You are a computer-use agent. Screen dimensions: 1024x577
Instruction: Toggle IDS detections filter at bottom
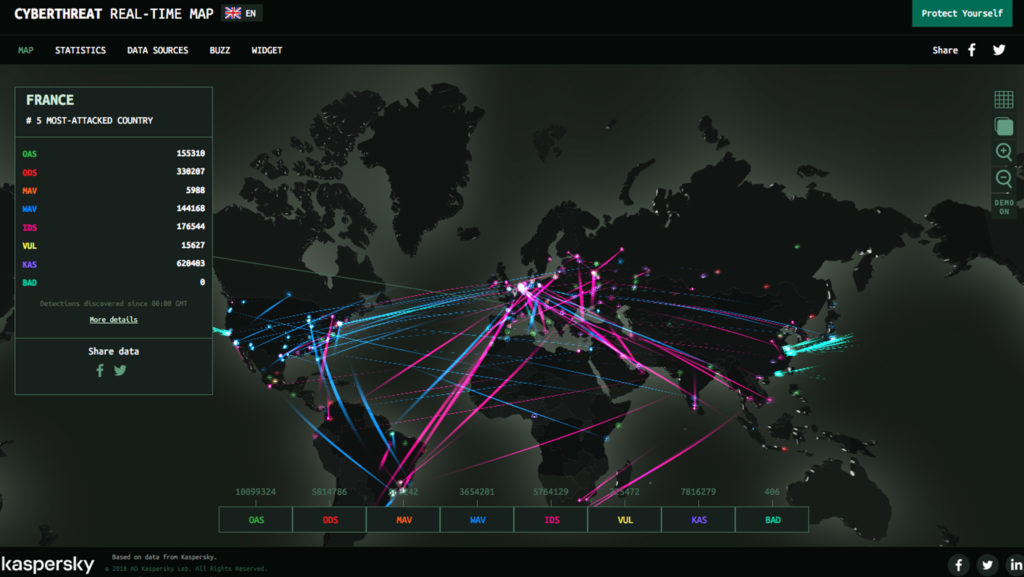pos(551,520)
